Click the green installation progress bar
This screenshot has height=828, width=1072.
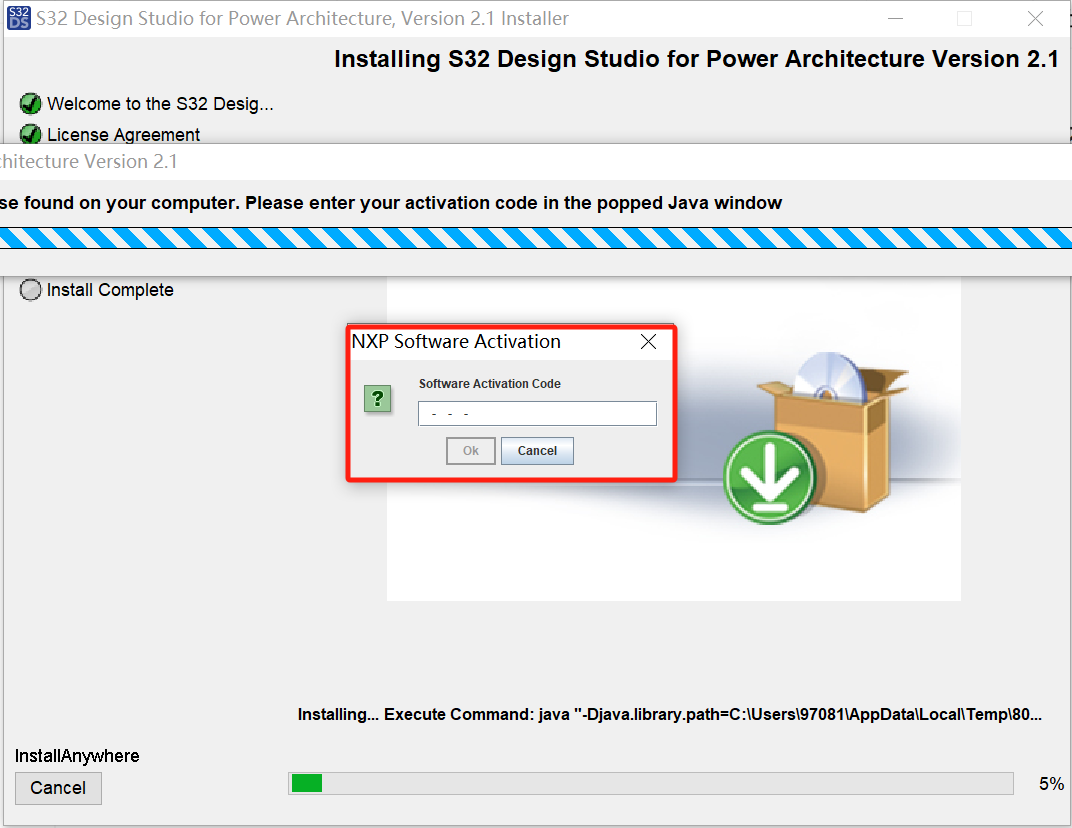point(650,784)
